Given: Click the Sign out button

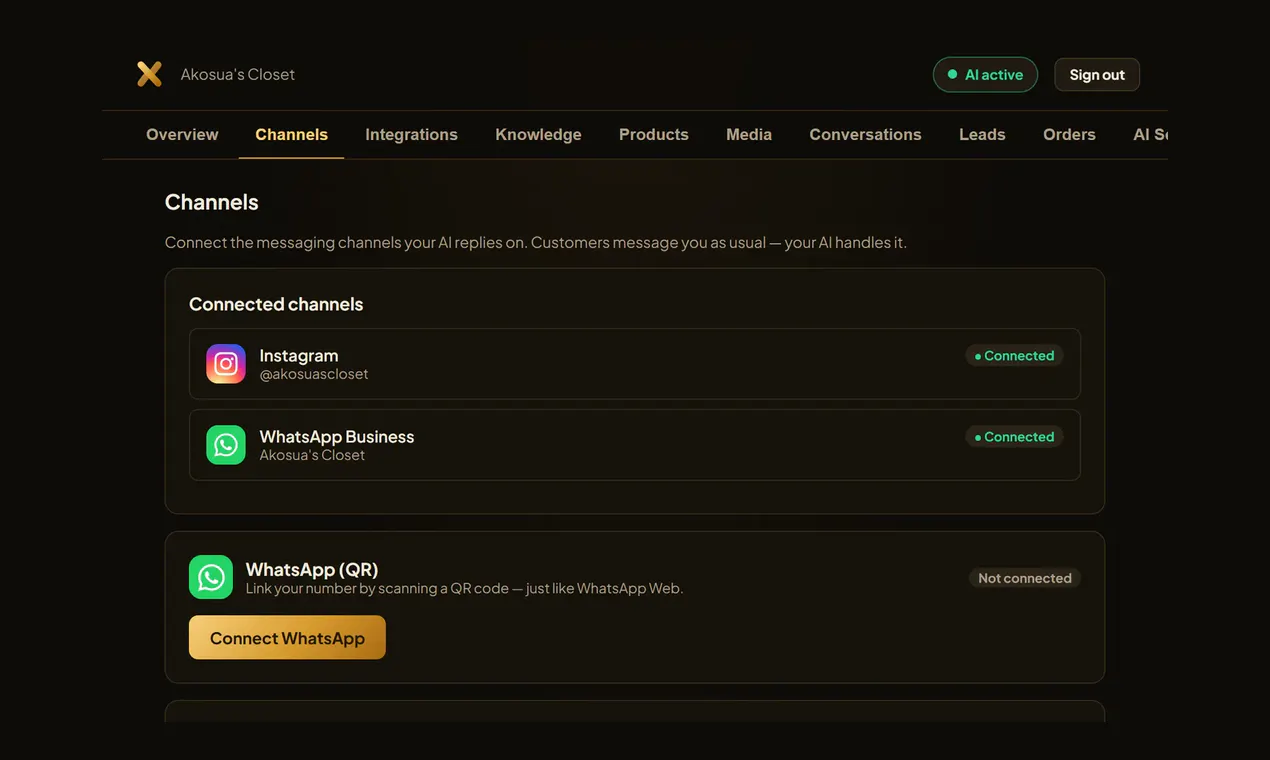Looking at the screenshot, I should [1097, 75].
